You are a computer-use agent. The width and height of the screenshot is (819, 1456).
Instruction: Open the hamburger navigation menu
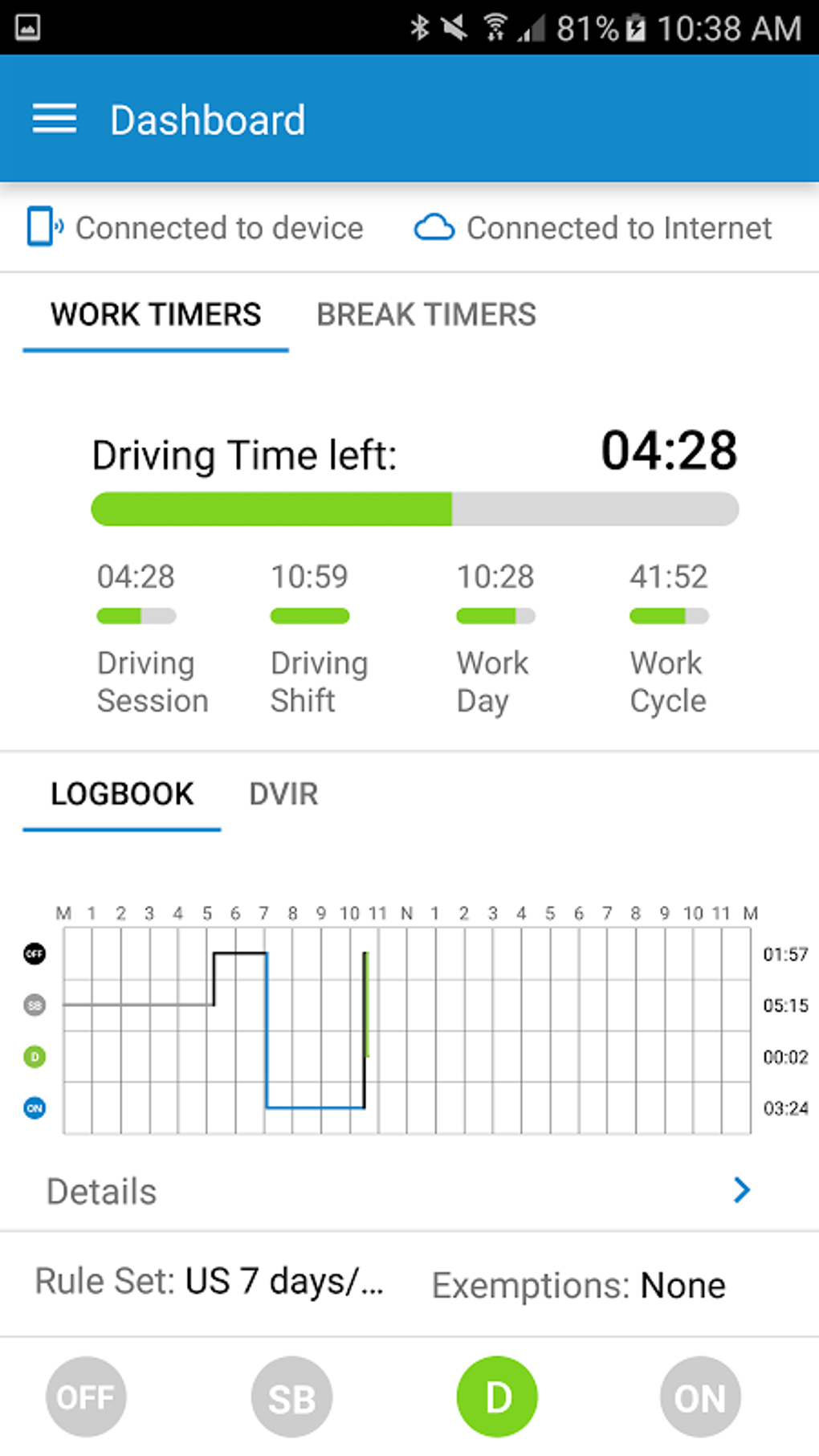tap(55, 119)
